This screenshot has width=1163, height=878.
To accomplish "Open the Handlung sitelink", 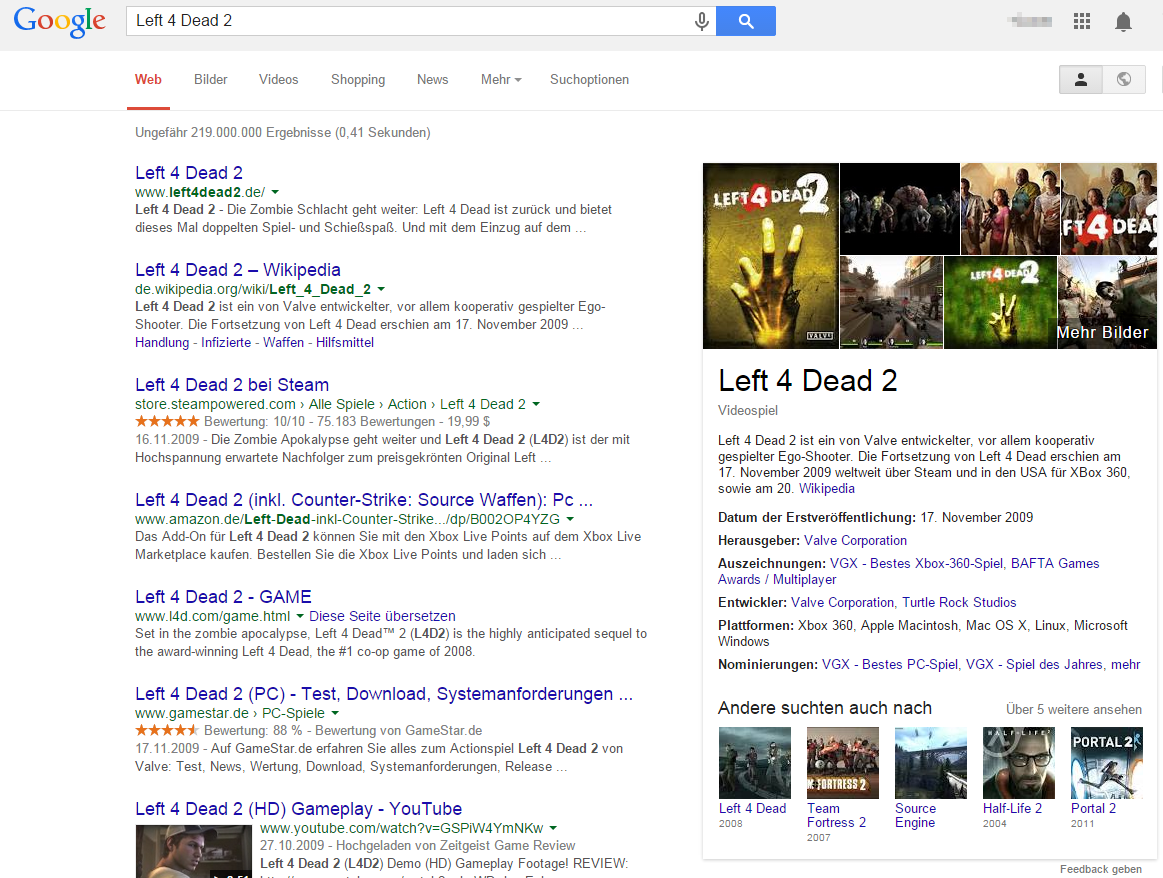I will [162, 343].
